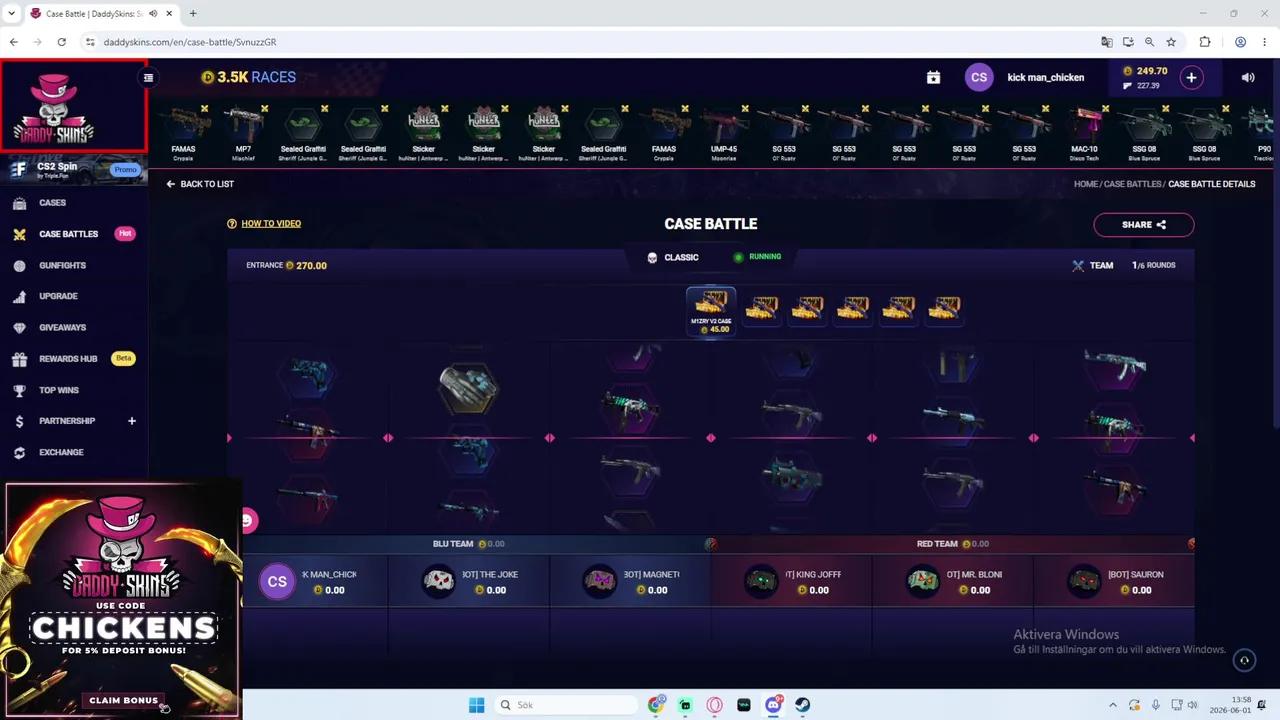
Task: Mute site sound with speaker icon
Action: click(x=1248, y=77)
